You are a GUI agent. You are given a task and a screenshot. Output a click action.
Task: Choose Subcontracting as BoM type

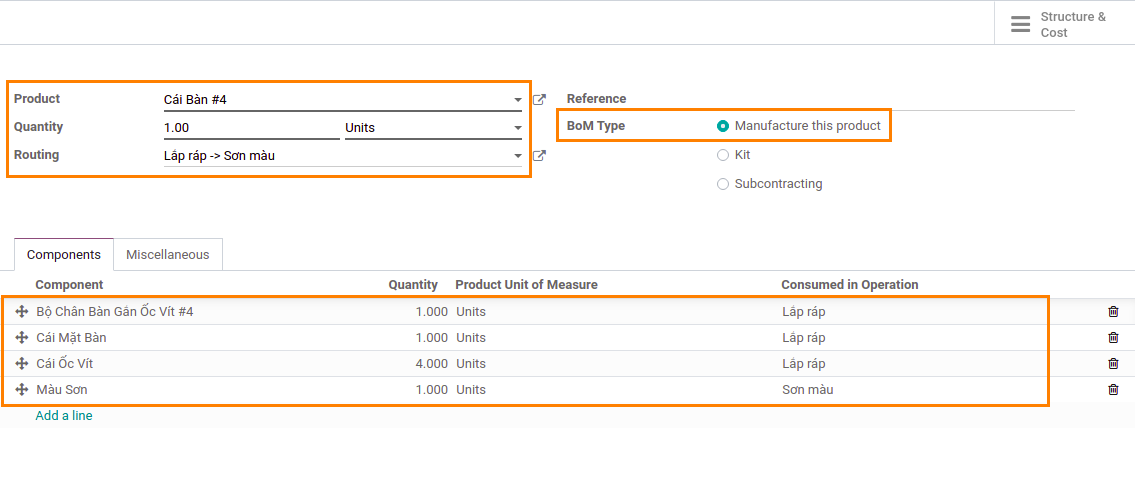[722, 184]
